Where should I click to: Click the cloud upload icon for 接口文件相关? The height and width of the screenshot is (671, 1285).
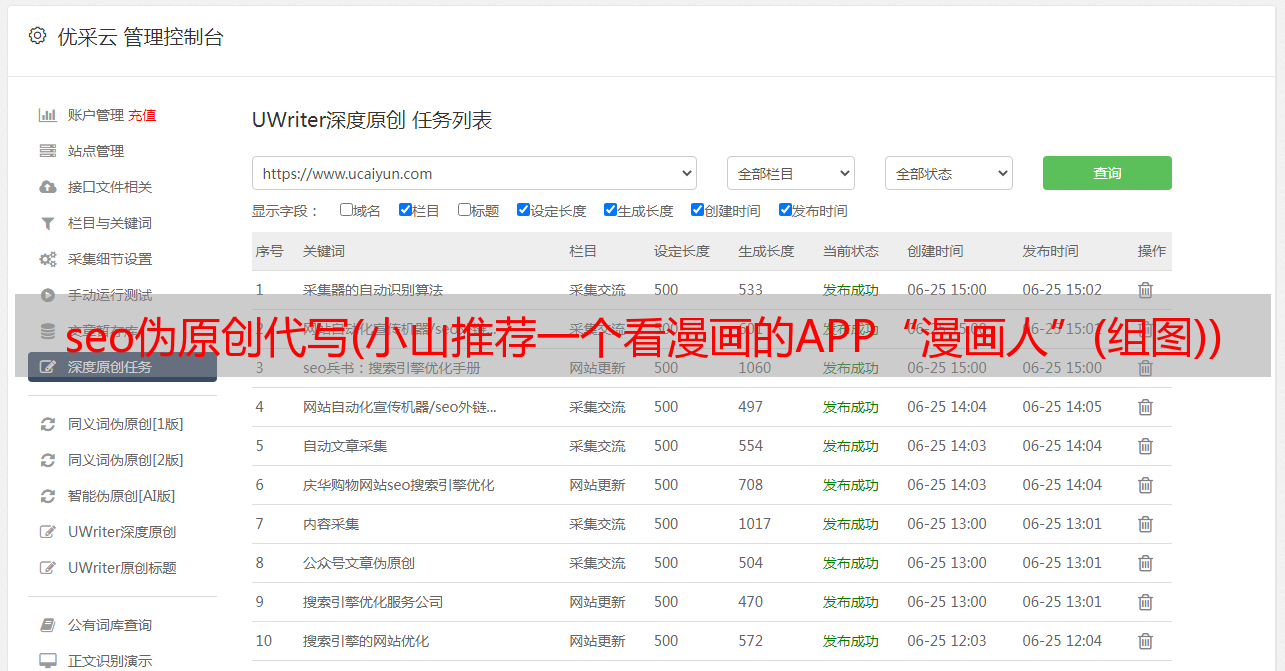pyautogui.click(x=47, y=187)
